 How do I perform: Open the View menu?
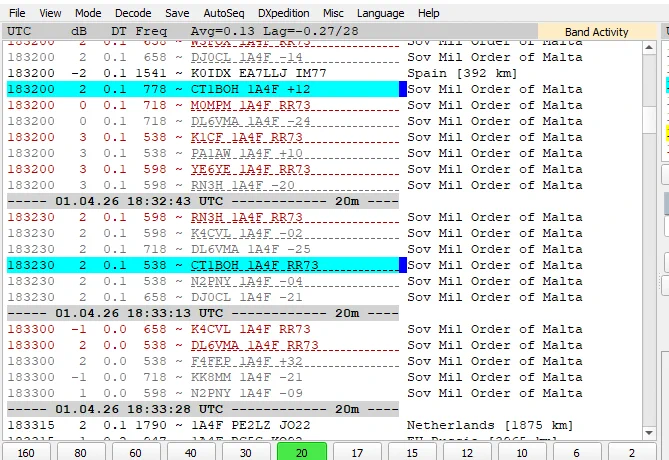click(x=50, y=13)
